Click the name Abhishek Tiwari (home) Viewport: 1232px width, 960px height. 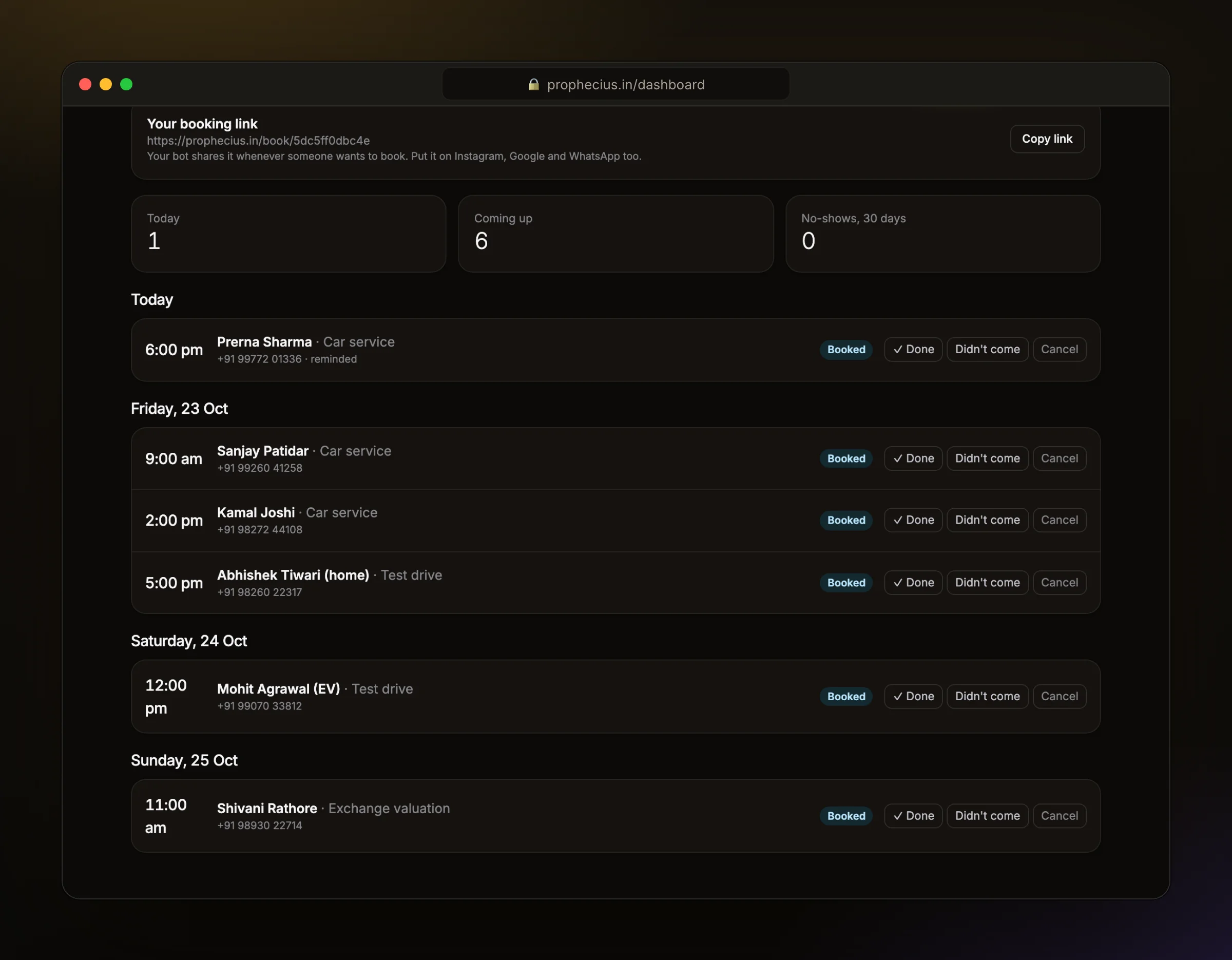click(x=293, y=575)
